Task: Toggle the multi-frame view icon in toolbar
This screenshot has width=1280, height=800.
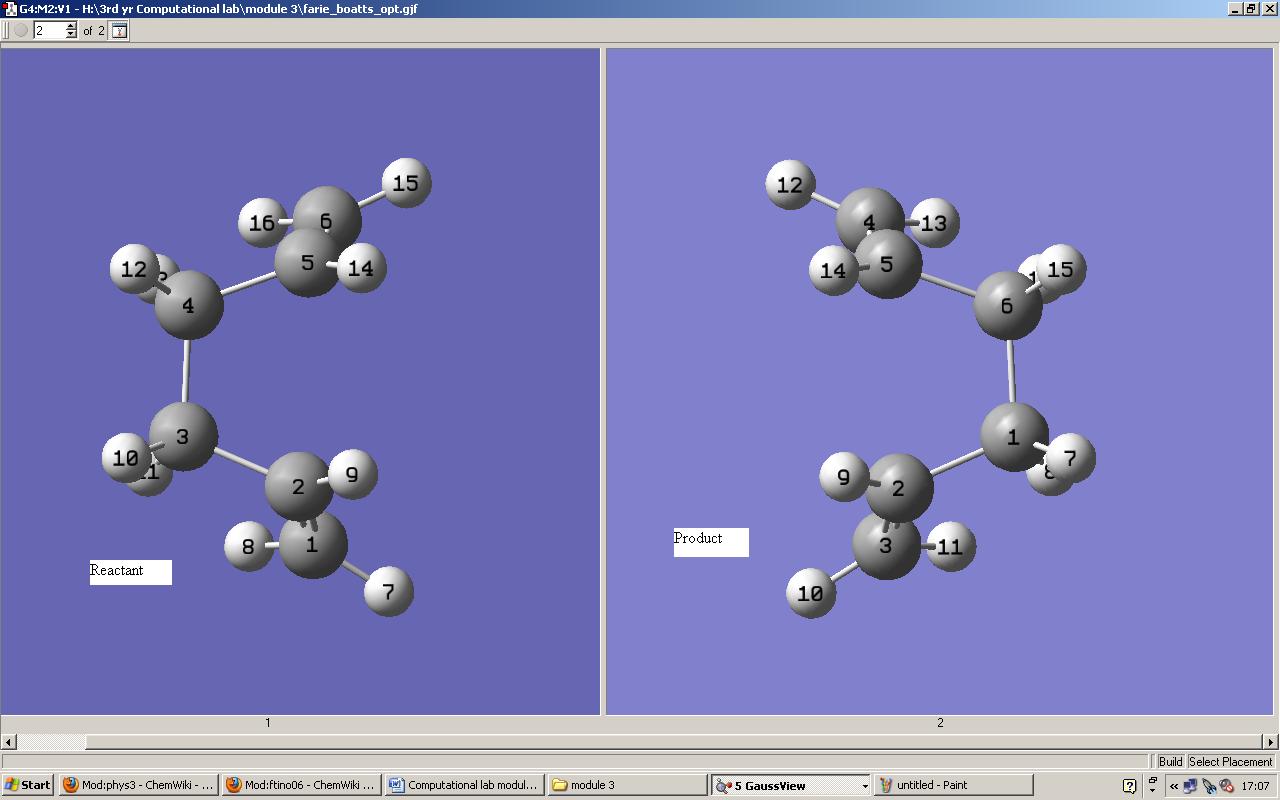Action: pyautogui.click(x=119, y=31)
